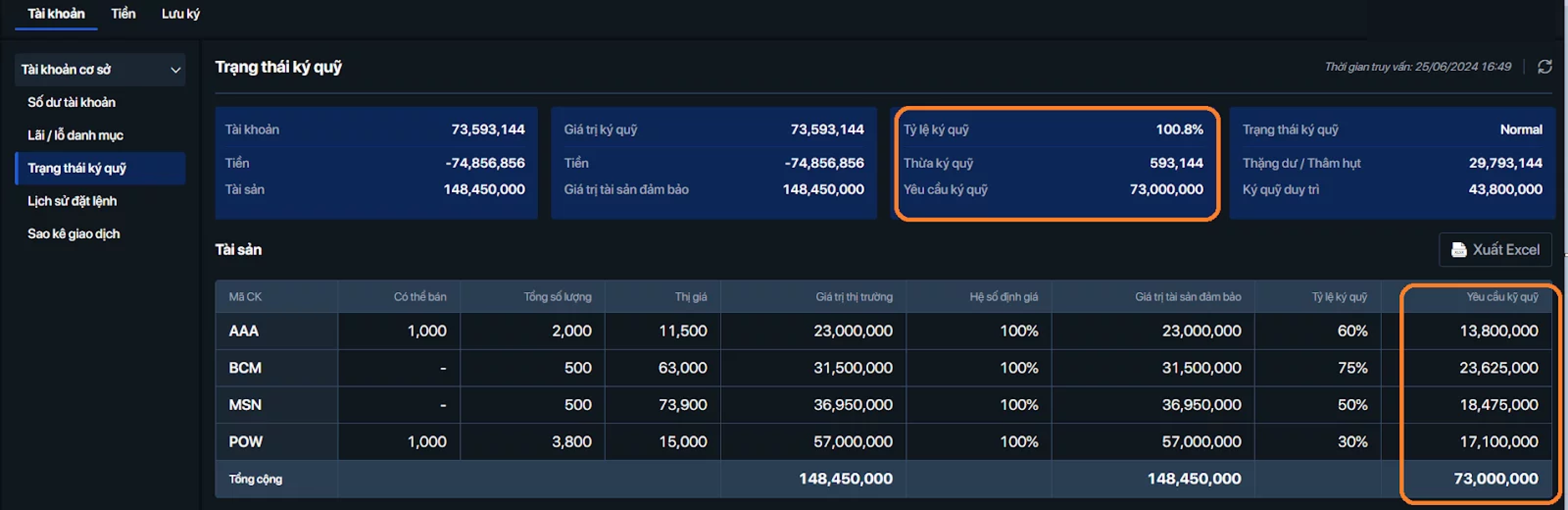Click the BCM price 63,000
Screen dimensions: 1568x510
tap(682, 368)
